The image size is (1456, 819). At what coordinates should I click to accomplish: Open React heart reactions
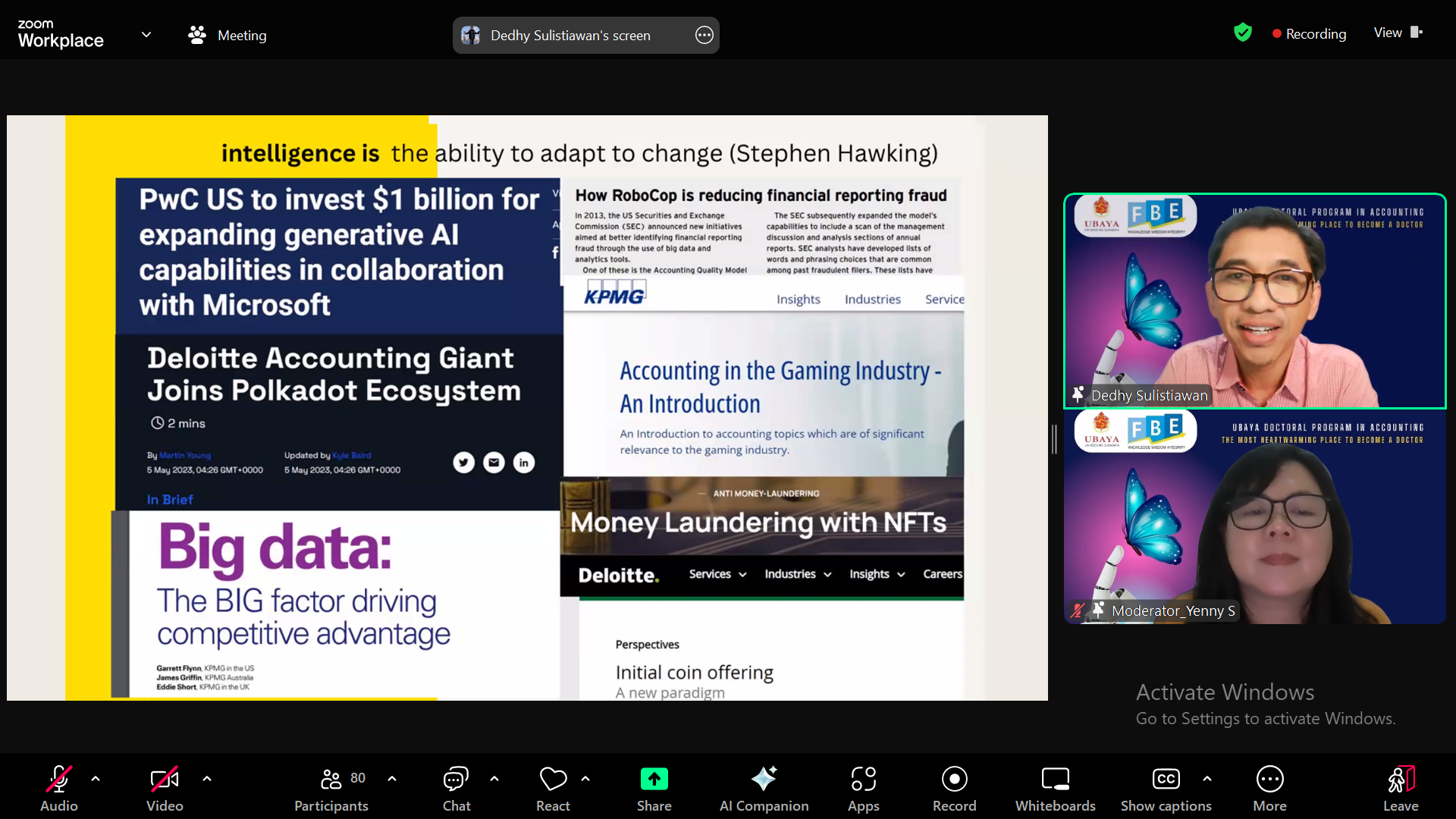553,789
